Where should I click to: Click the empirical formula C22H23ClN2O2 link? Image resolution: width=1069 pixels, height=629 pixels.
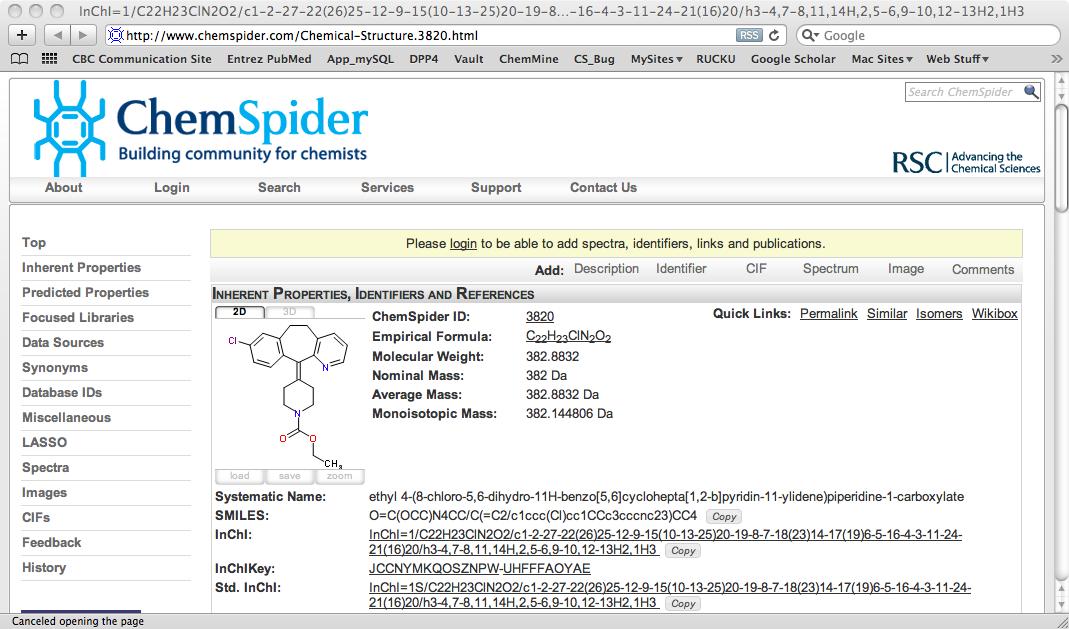pos(568,337)
